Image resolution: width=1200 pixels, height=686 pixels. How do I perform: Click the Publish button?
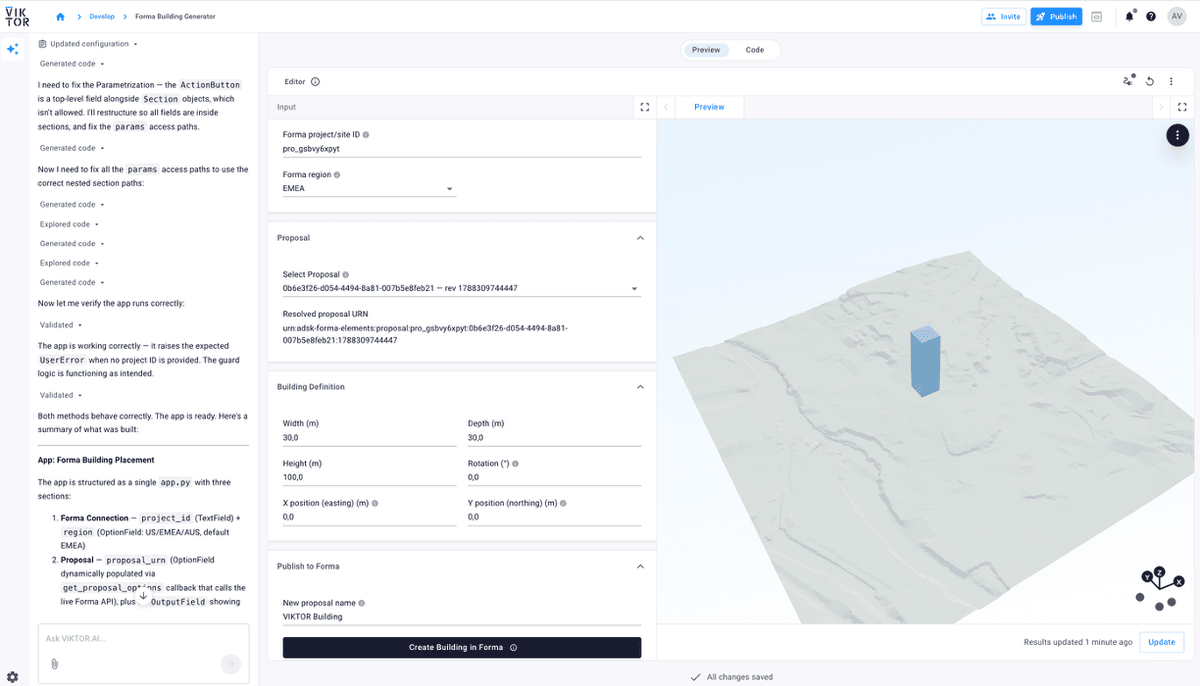click(x=1056, y=17)
